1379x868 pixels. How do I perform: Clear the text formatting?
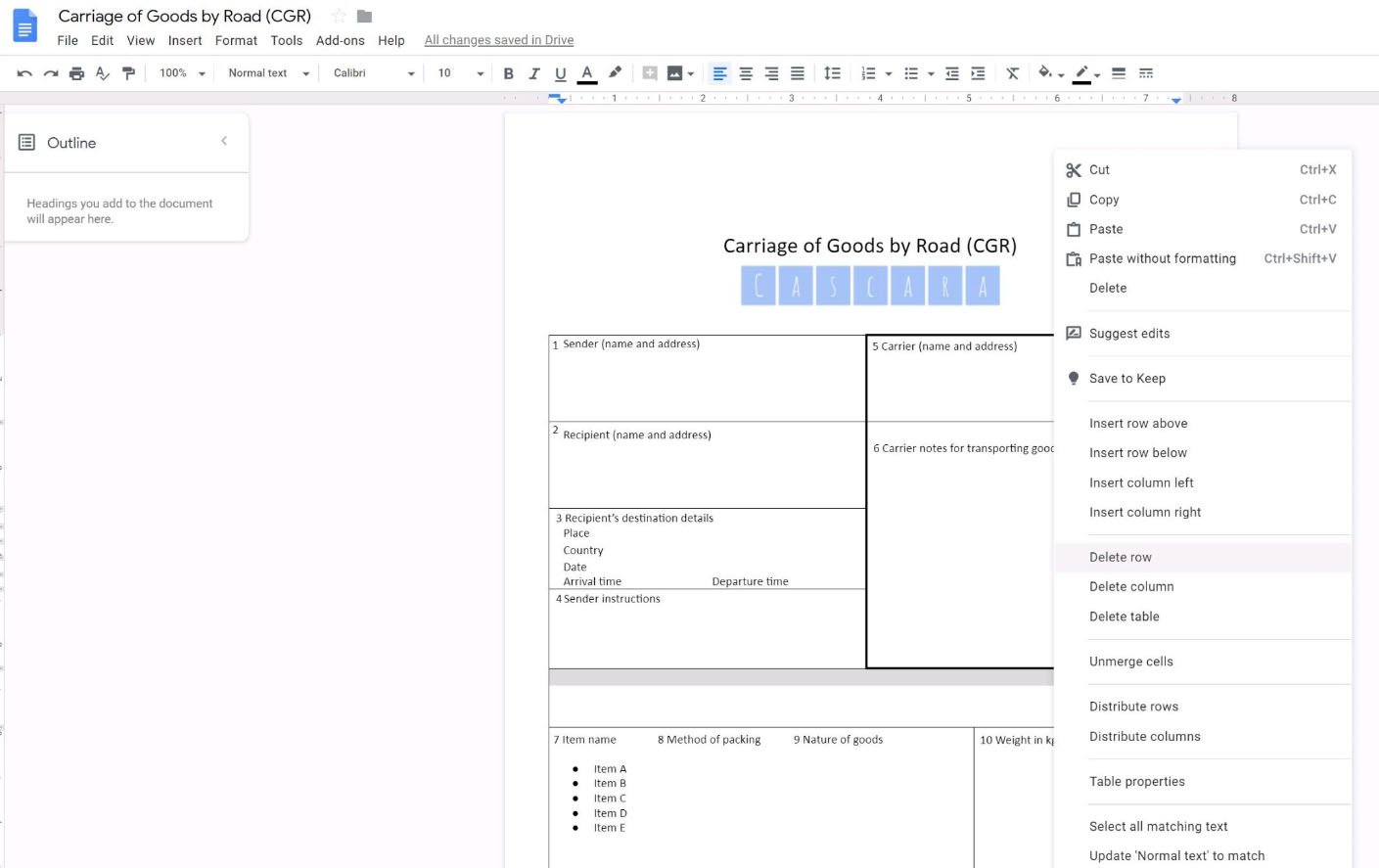click(1013, 73)
